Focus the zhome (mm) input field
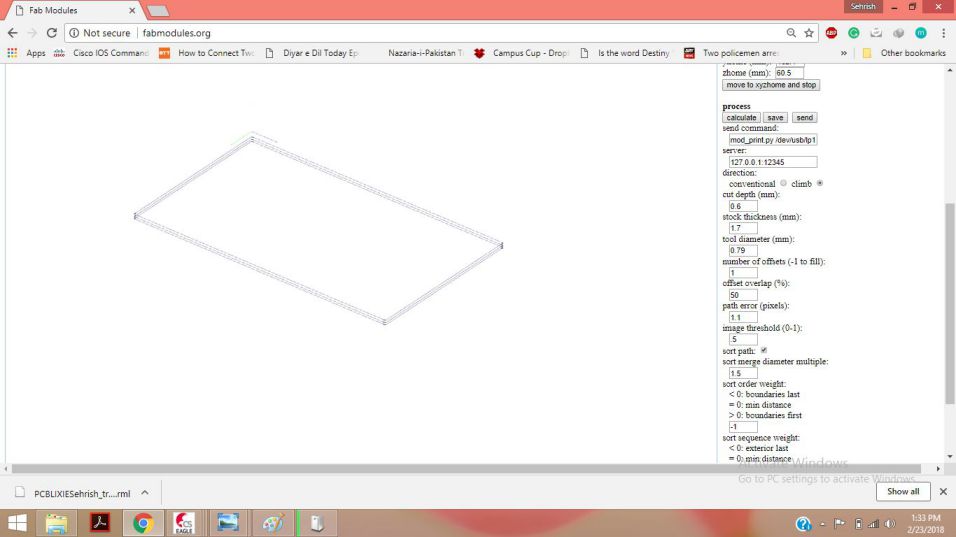The width and height of the screenshot is (956, 537). [x=790, y=73]
